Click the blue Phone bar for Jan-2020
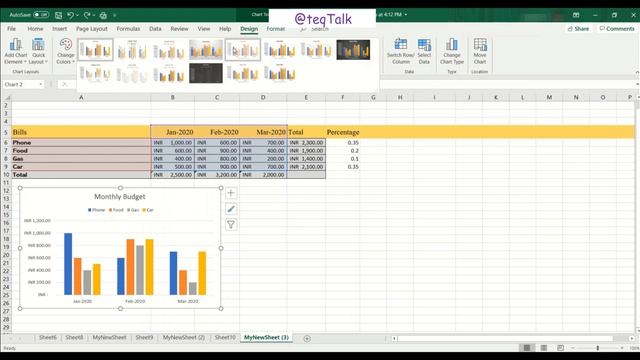This screenshot has width=640, height=360. [68, 264]
